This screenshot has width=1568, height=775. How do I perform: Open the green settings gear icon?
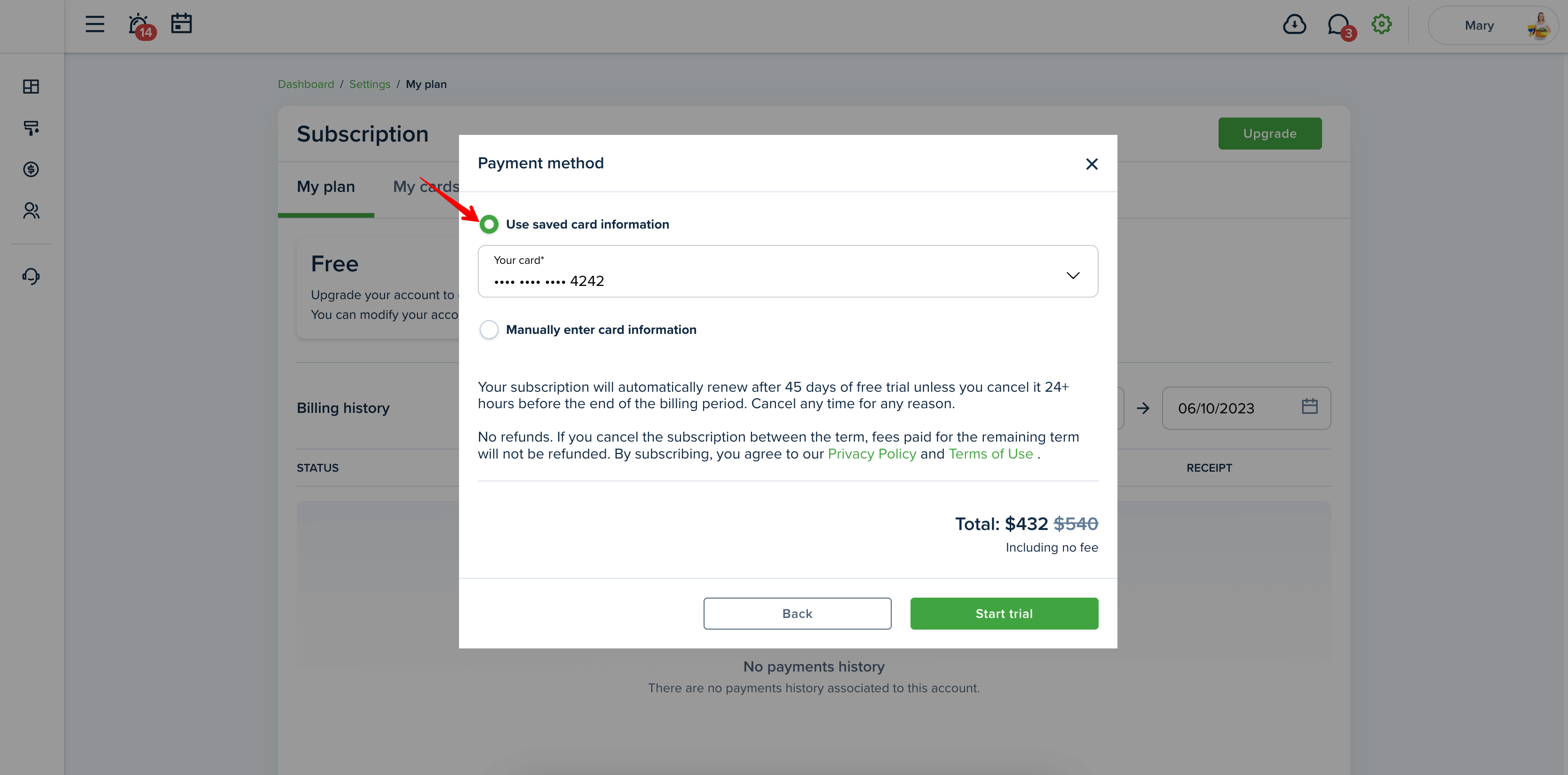click(1381, 24)
